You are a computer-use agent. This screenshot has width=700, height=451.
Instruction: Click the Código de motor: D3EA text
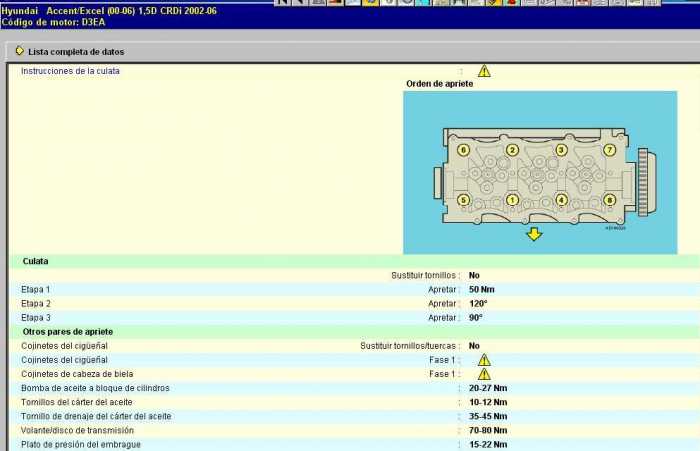(x=54, y=22)
